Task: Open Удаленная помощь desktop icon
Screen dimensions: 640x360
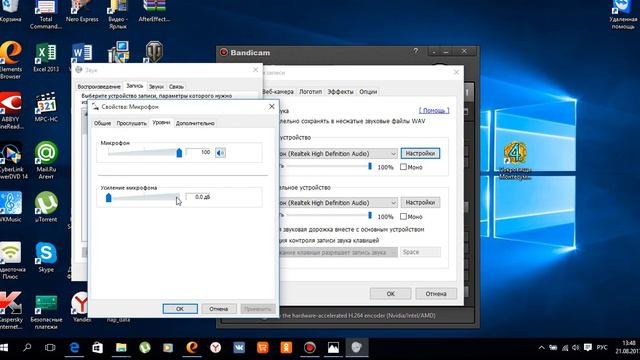Action: point(623,15)
